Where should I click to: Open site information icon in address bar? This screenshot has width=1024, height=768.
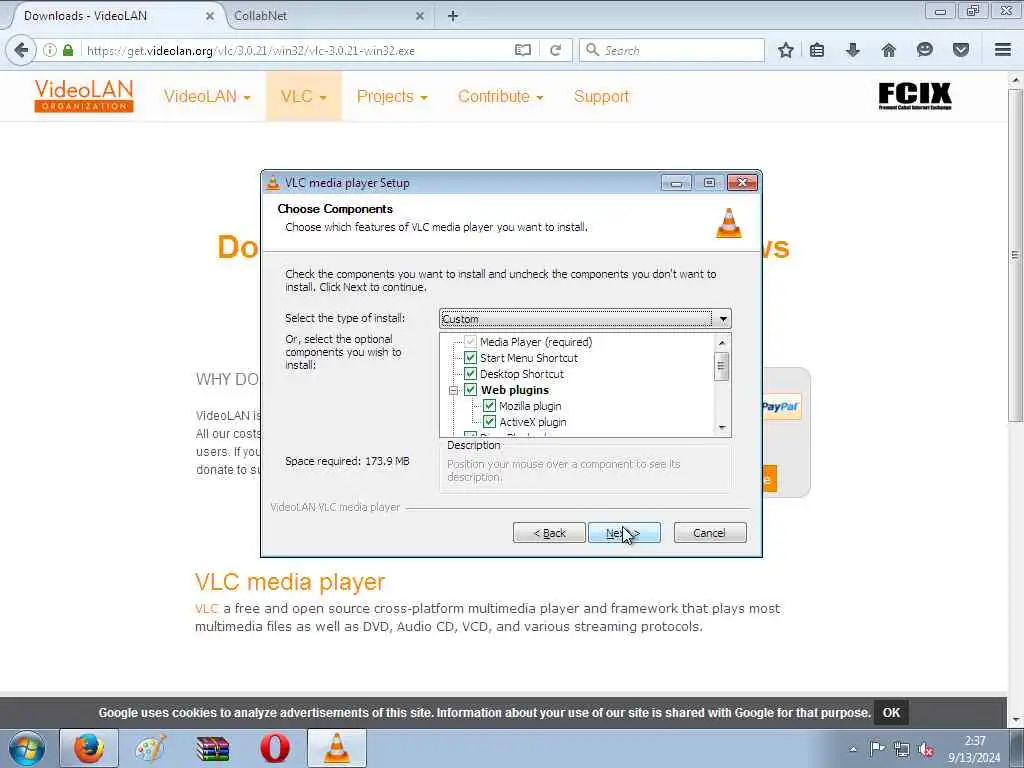click(x=50, y=50)
